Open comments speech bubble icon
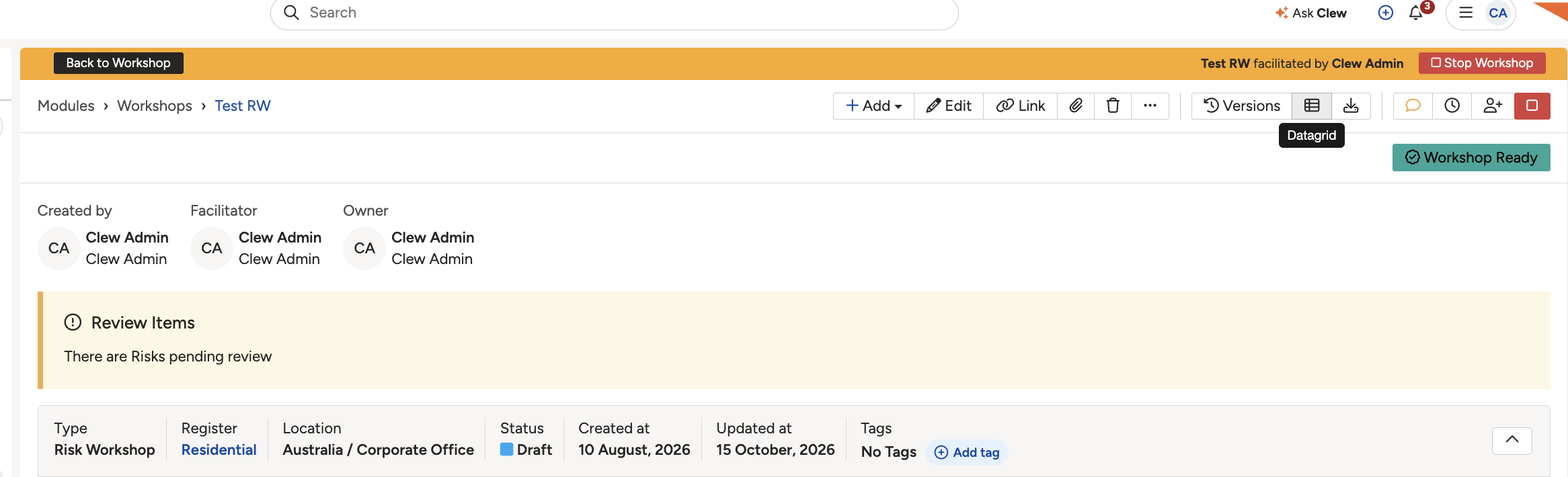Image resolution: width=1568 pixels, height=477 pixels. tap(1413, 106)
